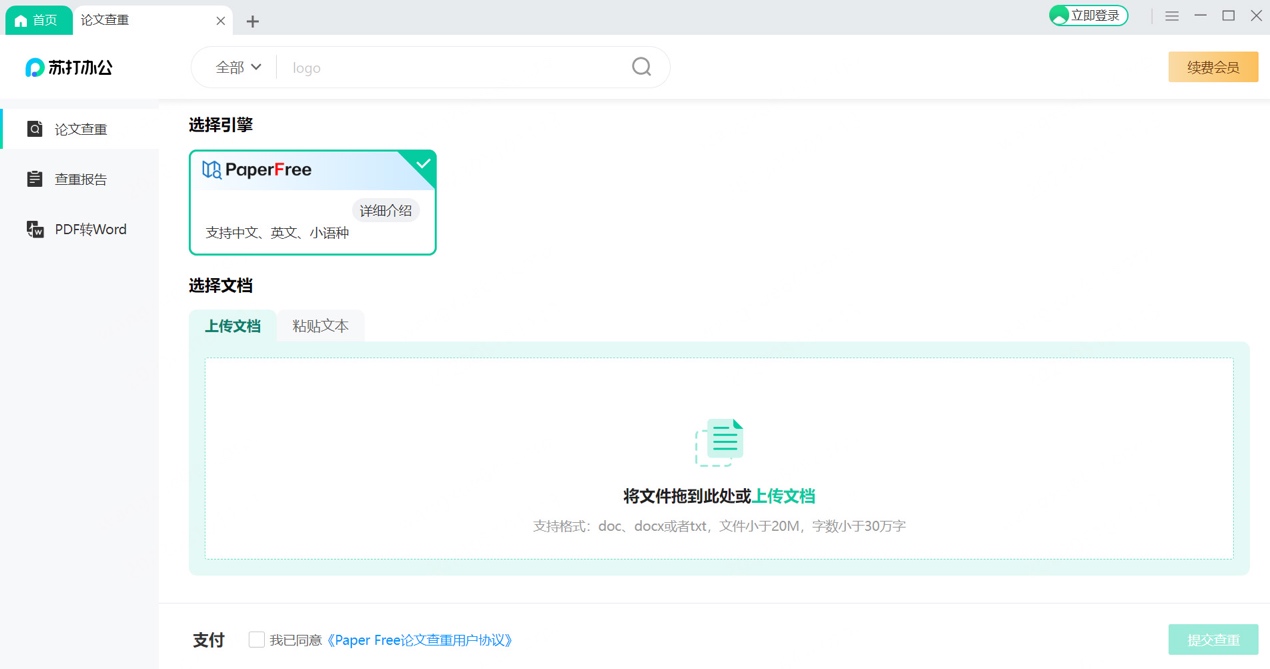Image resolution: width=1270 pixels, height=669 pixels.
Task: Close the 论文查重 tab
Action: point(221,21)
